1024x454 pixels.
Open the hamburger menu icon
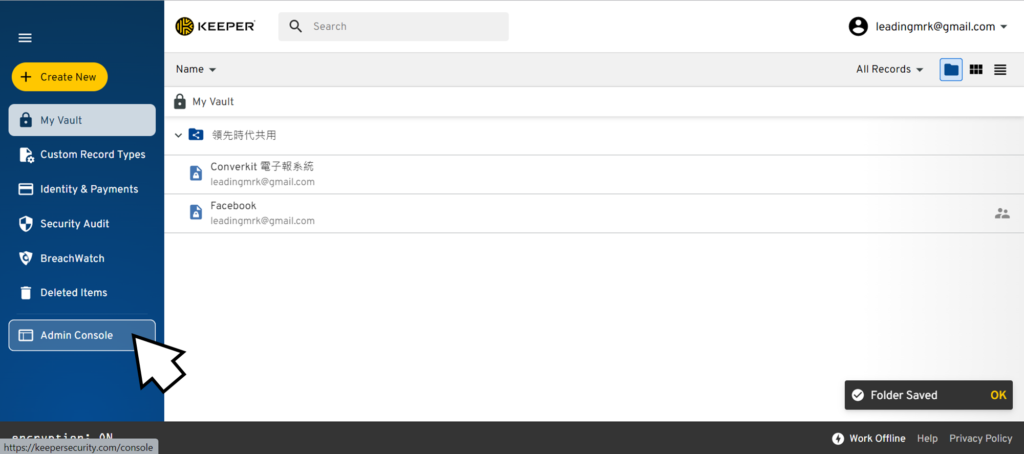pos(25,38)
